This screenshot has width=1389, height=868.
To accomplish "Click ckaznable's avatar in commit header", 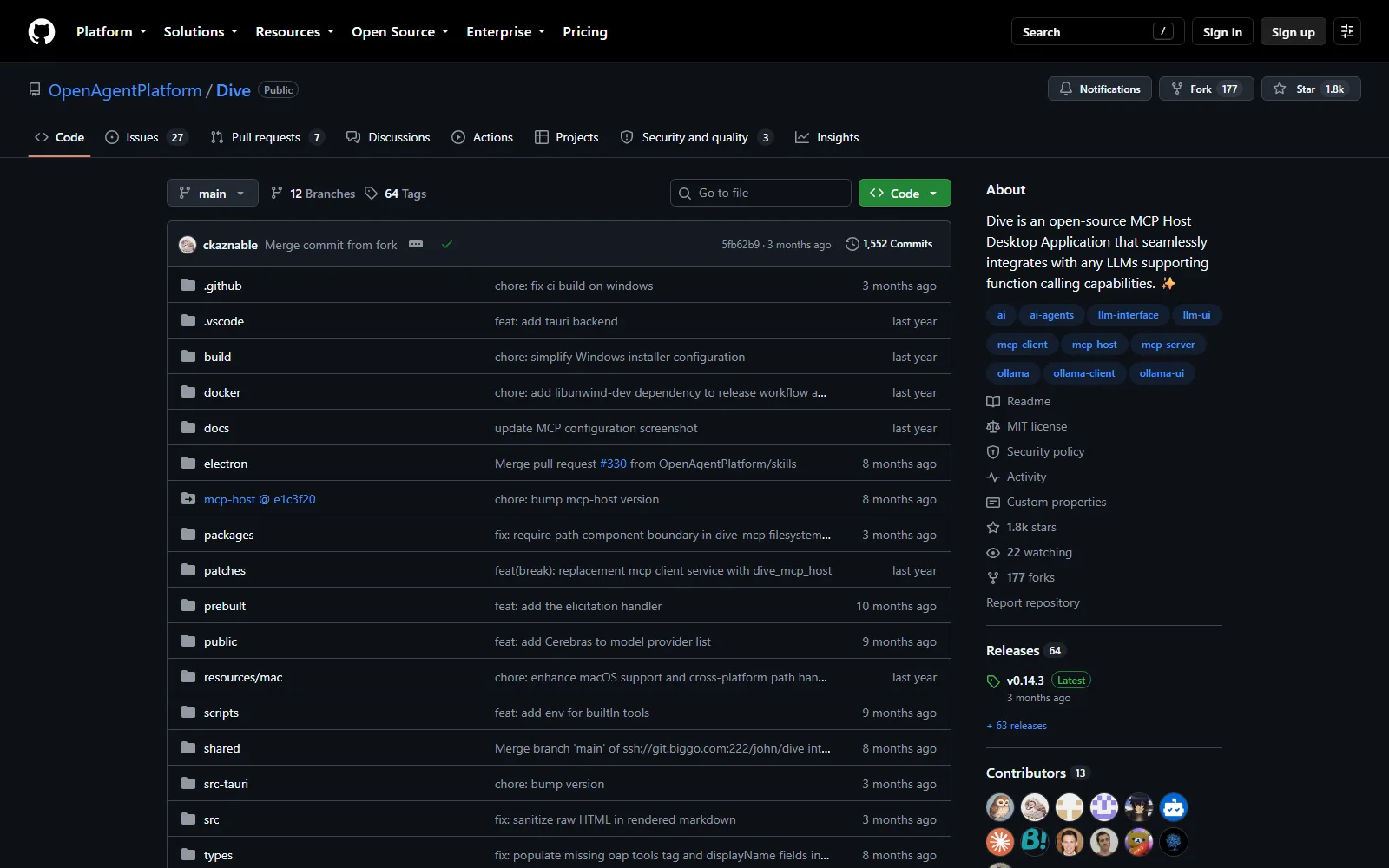I will [188, 245].
